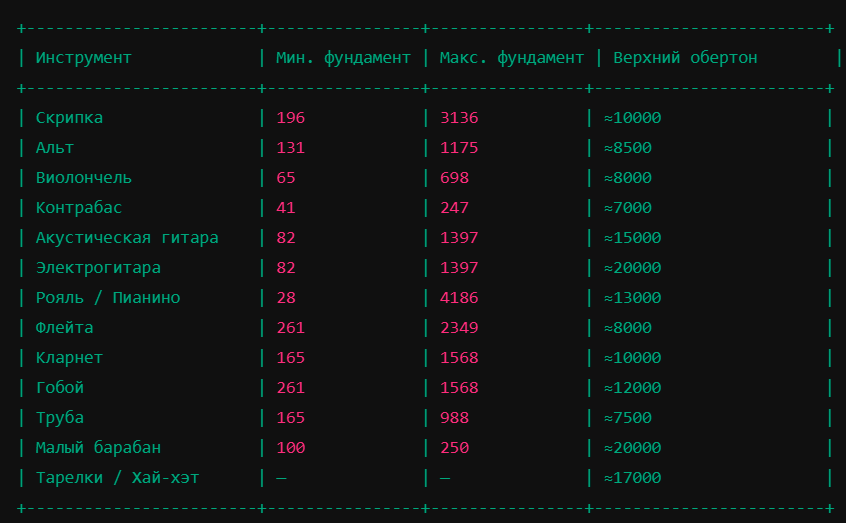Click the 'Малый барабан' min value 100

pyautogui.click(x=291, y=448)
